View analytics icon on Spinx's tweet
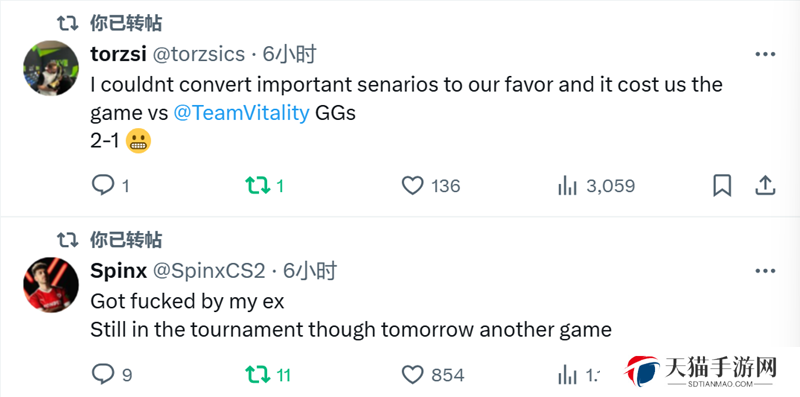Screen dimensions: 800x397 click(x=567, y=375)
